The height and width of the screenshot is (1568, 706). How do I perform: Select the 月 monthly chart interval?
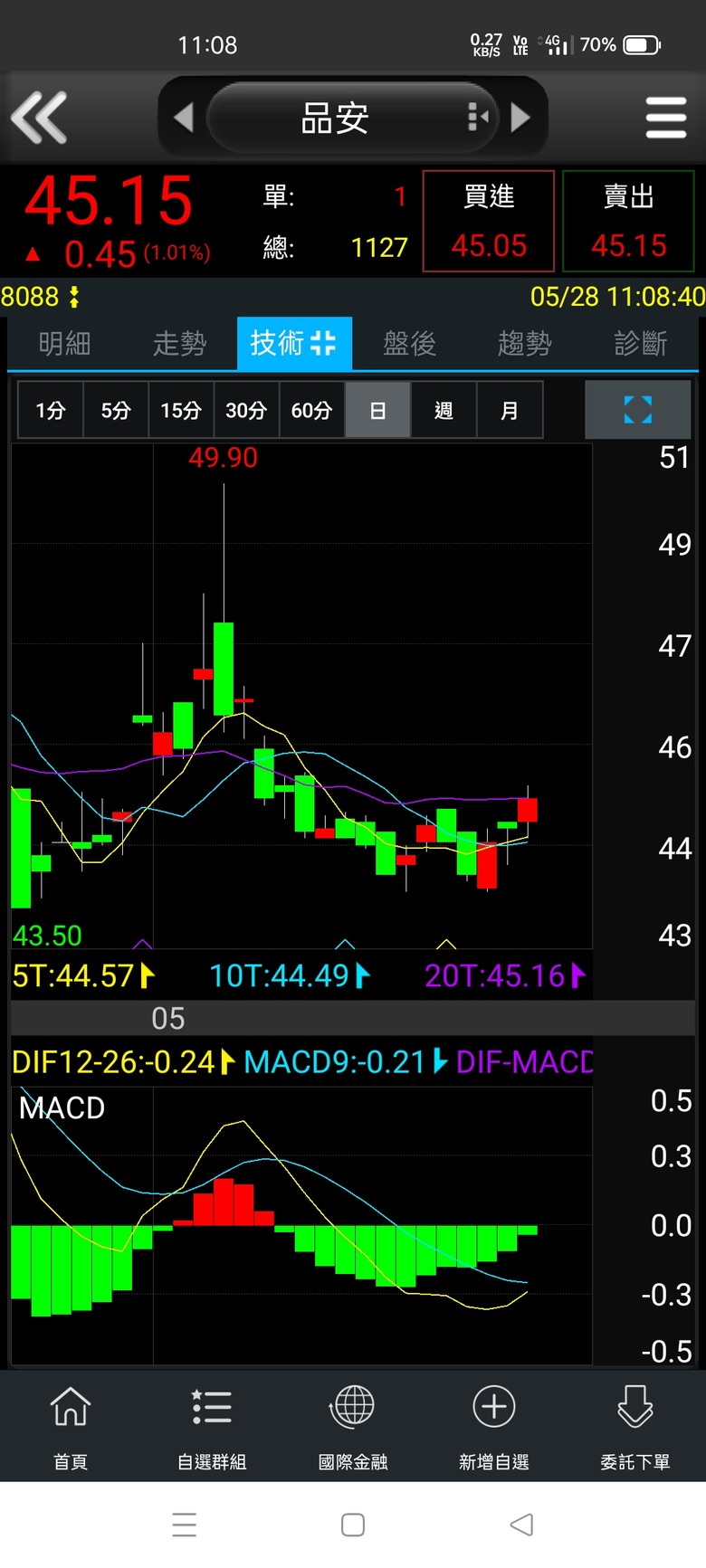[x=510, y=410]
